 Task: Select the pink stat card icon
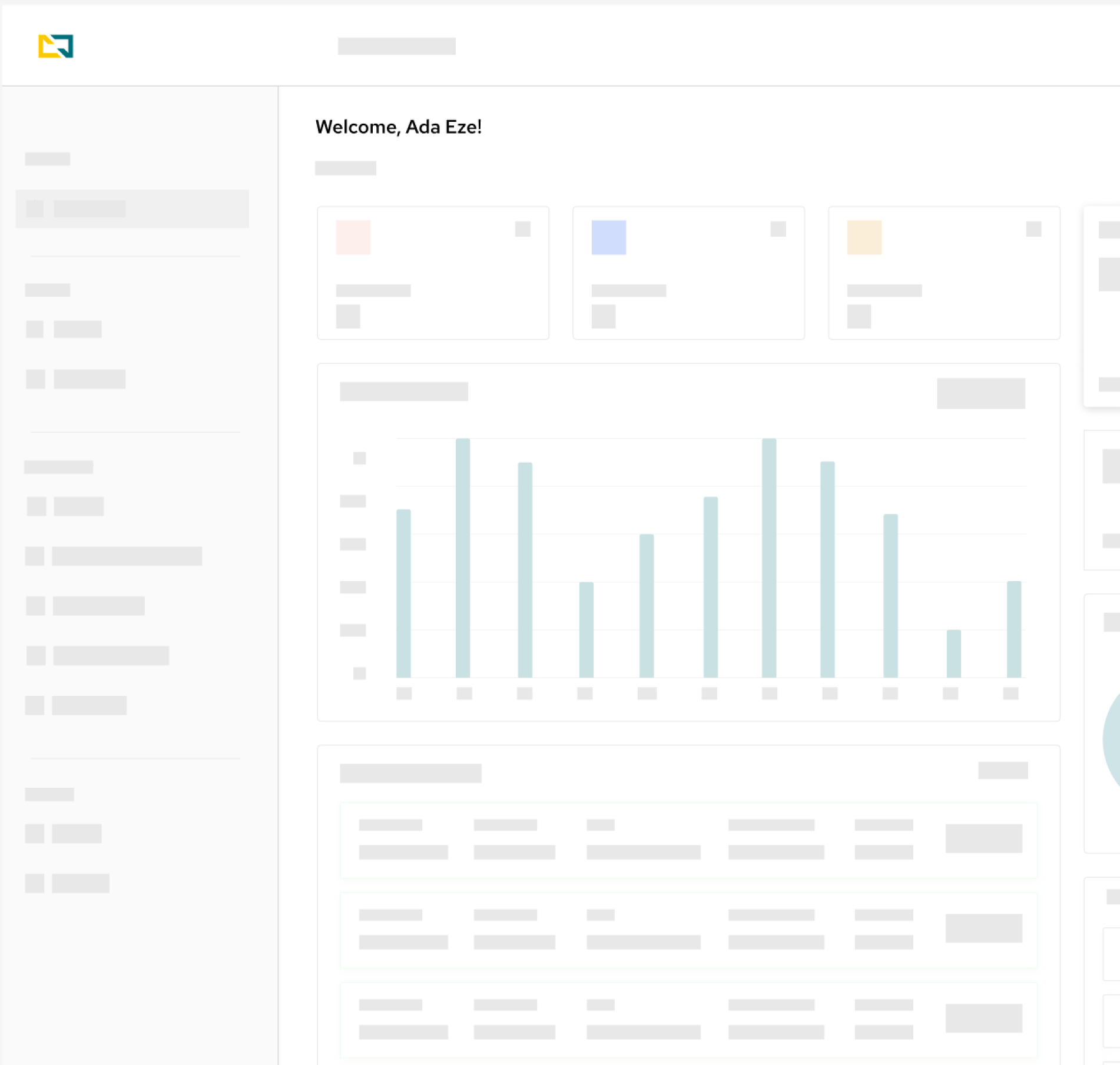click(353, 237)
